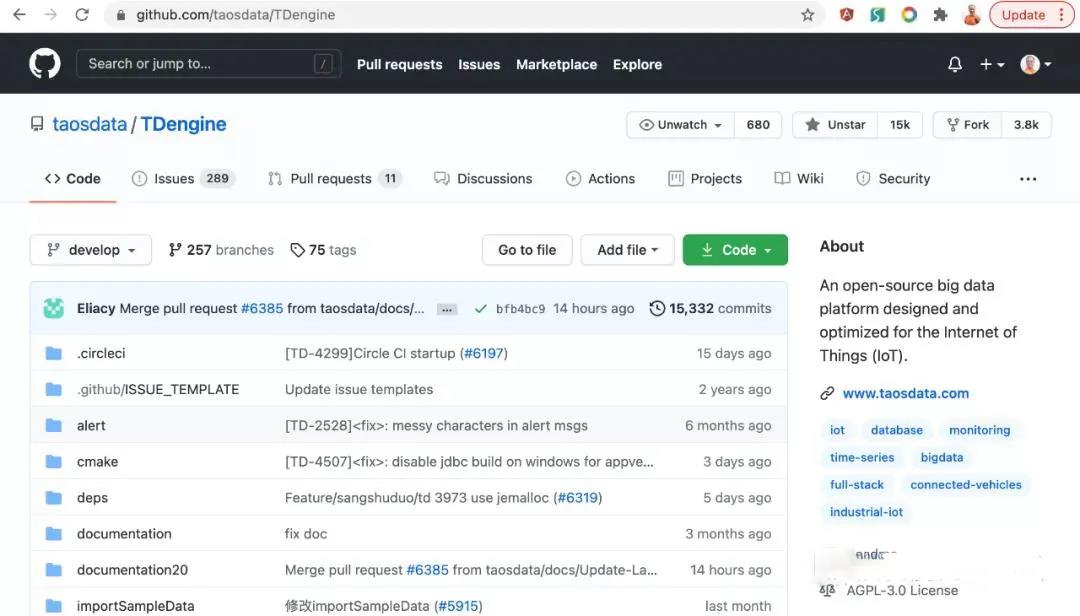View the 75 tags link
1080x616 pixels.
(323, 250)
